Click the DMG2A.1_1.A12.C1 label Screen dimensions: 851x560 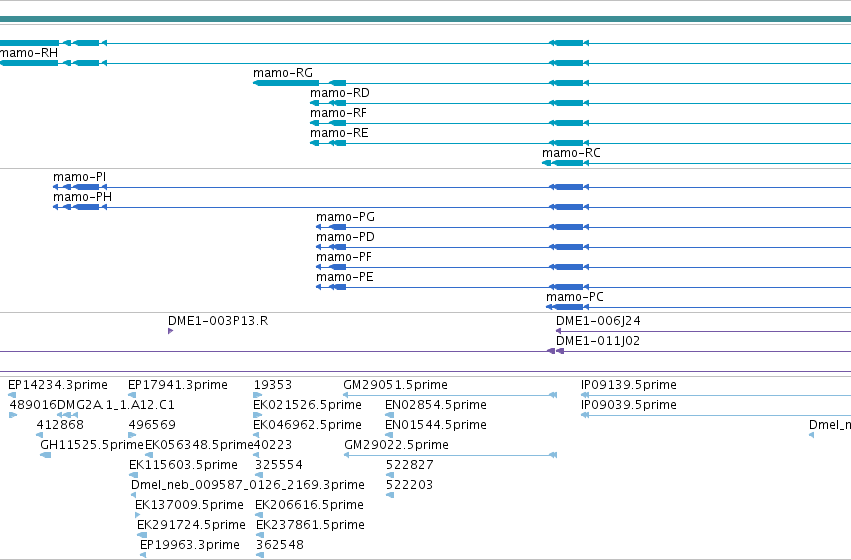(116, 405)
